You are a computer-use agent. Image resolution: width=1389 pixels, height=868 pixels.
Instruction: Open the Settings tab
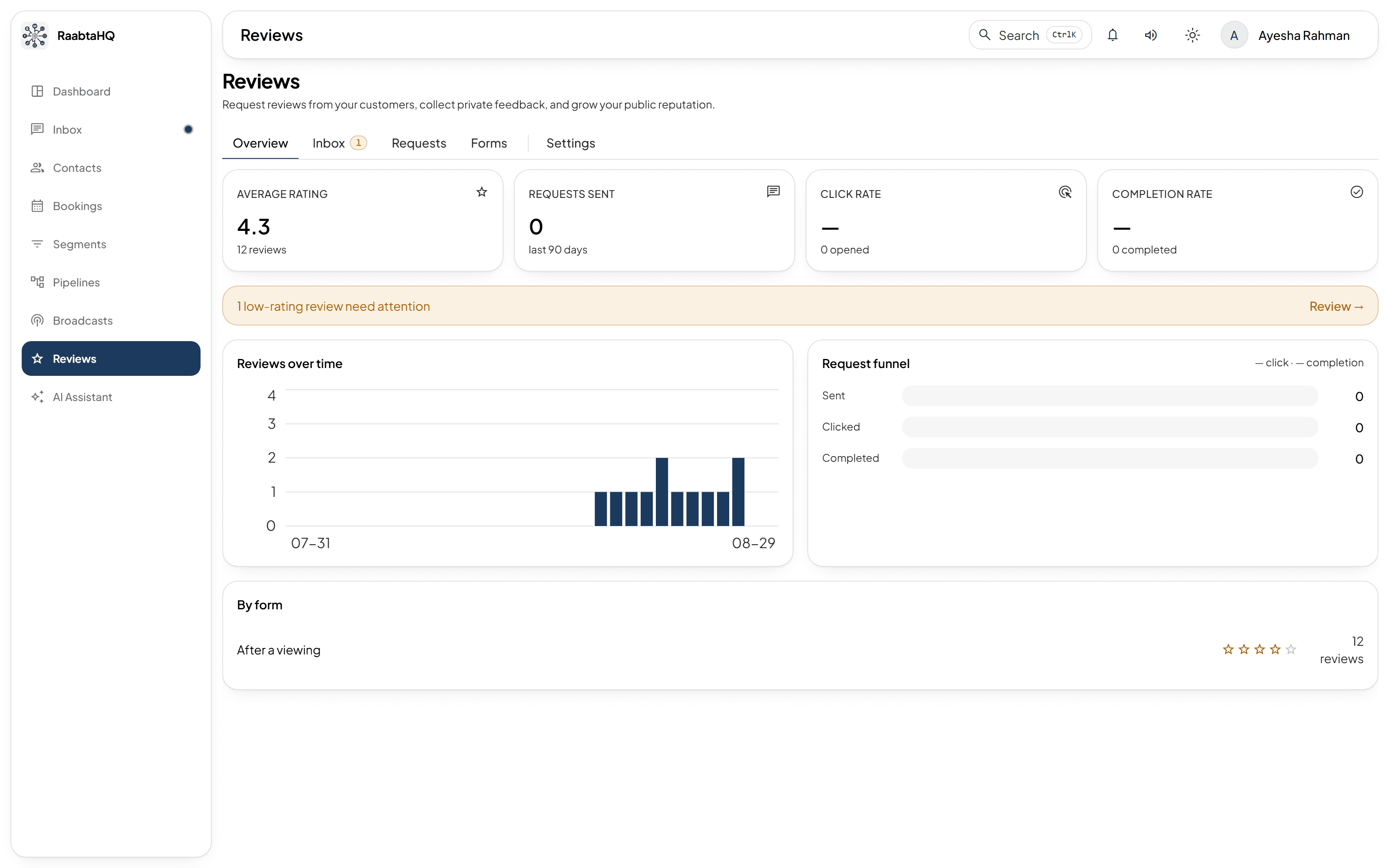click(570, 143)
